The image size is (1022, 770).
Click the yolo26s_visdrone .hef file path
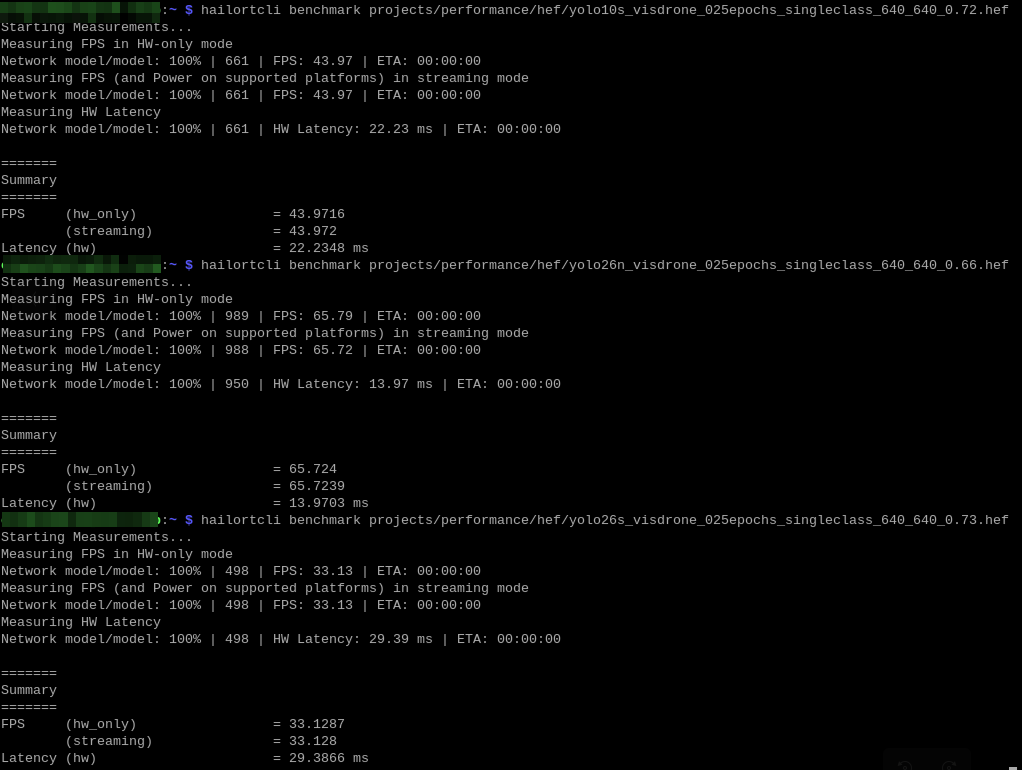click(688, 520)
